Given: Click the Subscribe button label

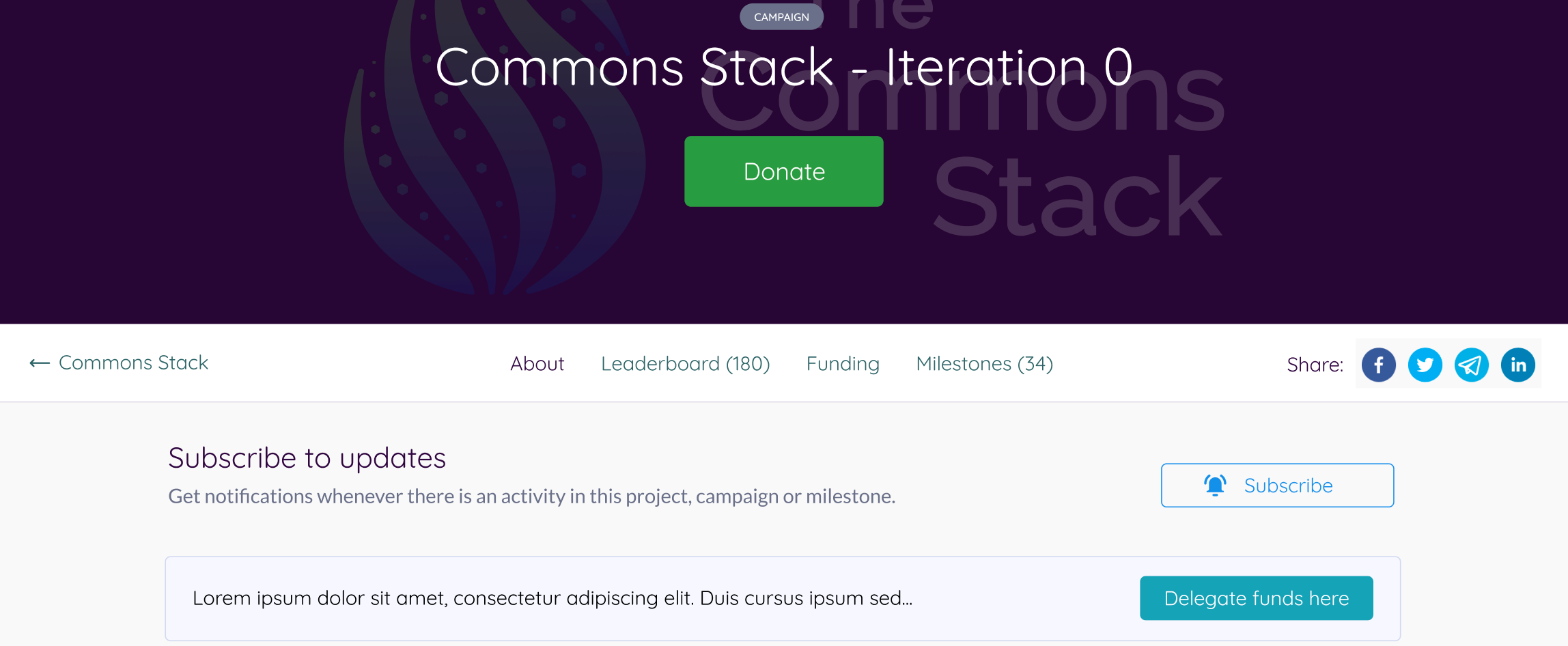Looking at the screenshot, I should pos(1288,486).
